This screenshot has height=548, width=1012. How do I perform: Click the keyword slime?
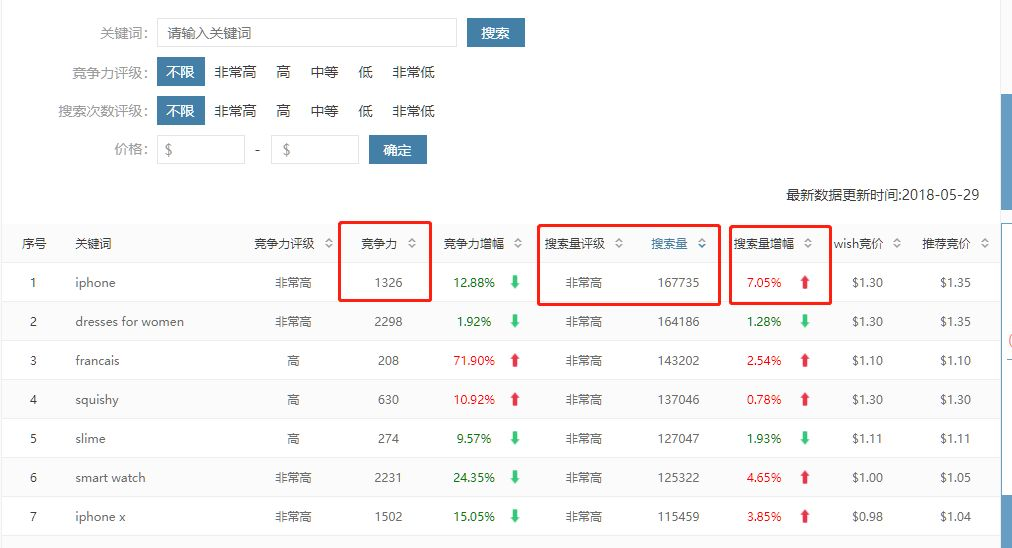coord(90,438)
